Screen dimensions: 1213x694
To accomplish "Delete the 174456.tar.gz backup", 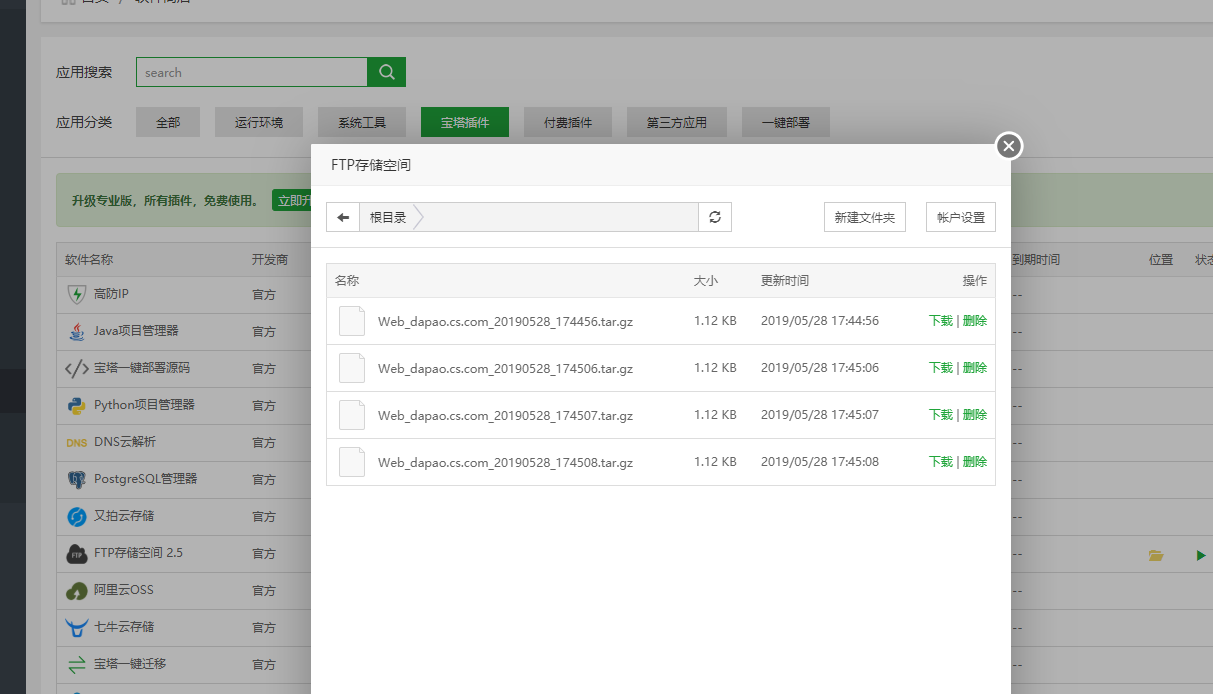I will 975,321.
